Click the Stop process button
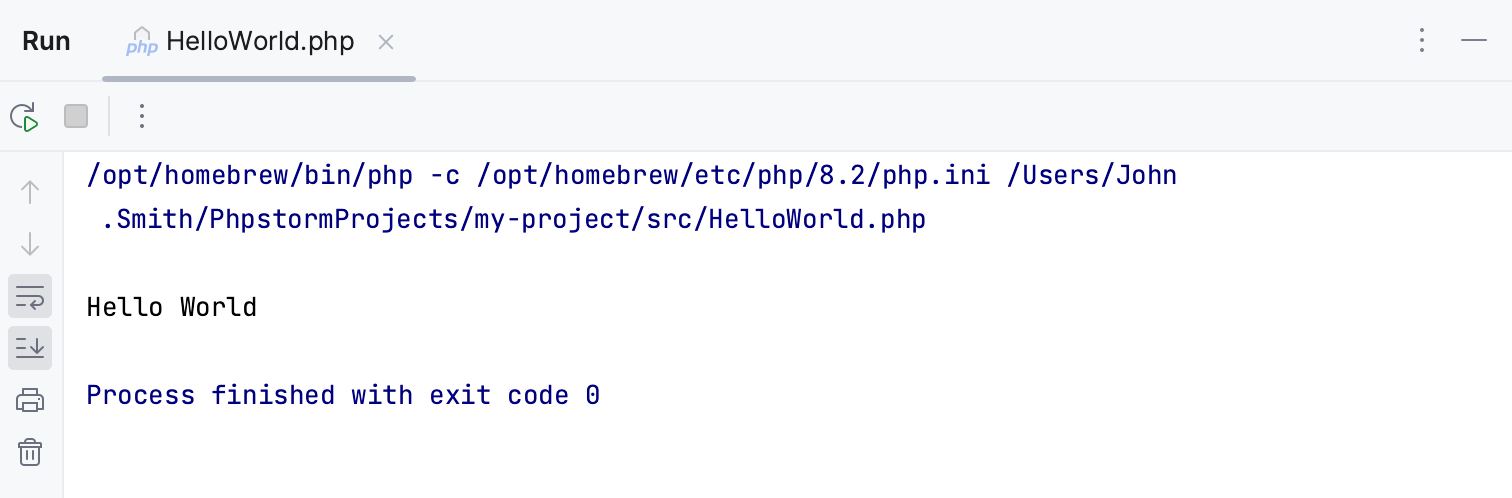The width and height of the screenshot is (1512, 498). point(76,117)
